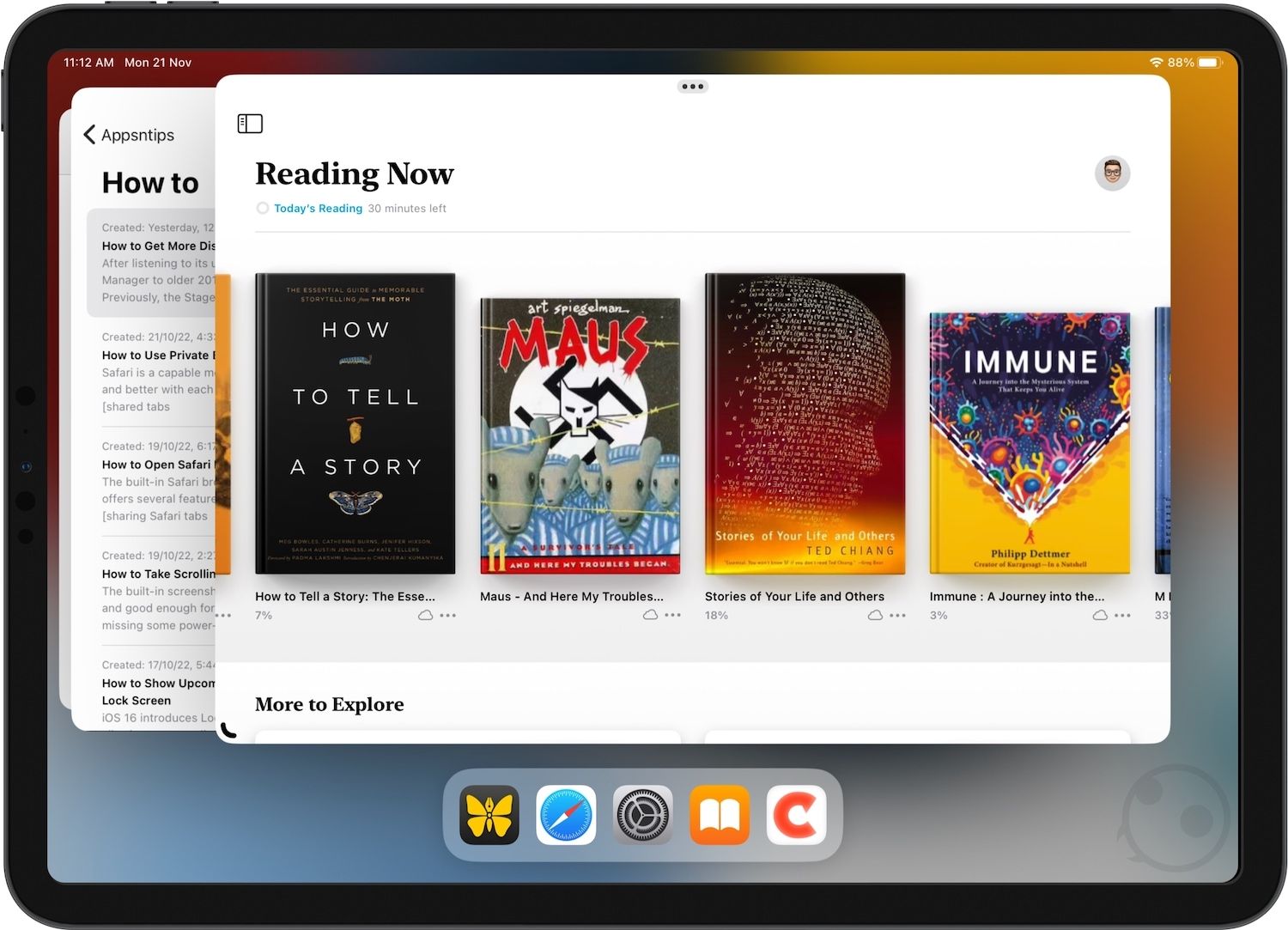Open the yellow butterfly app in dock

tap(489, 815)
